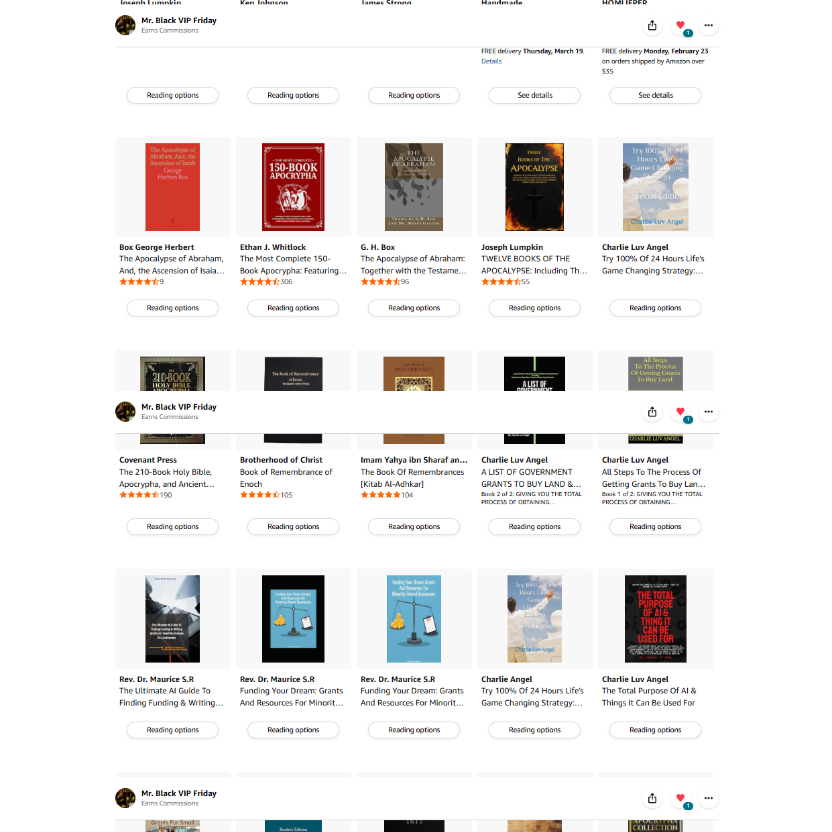The height and width of the screenshot is (832, 832).
Task: Click Reading options under The Ultimate AI Guide
Action: tap(172, 730)
